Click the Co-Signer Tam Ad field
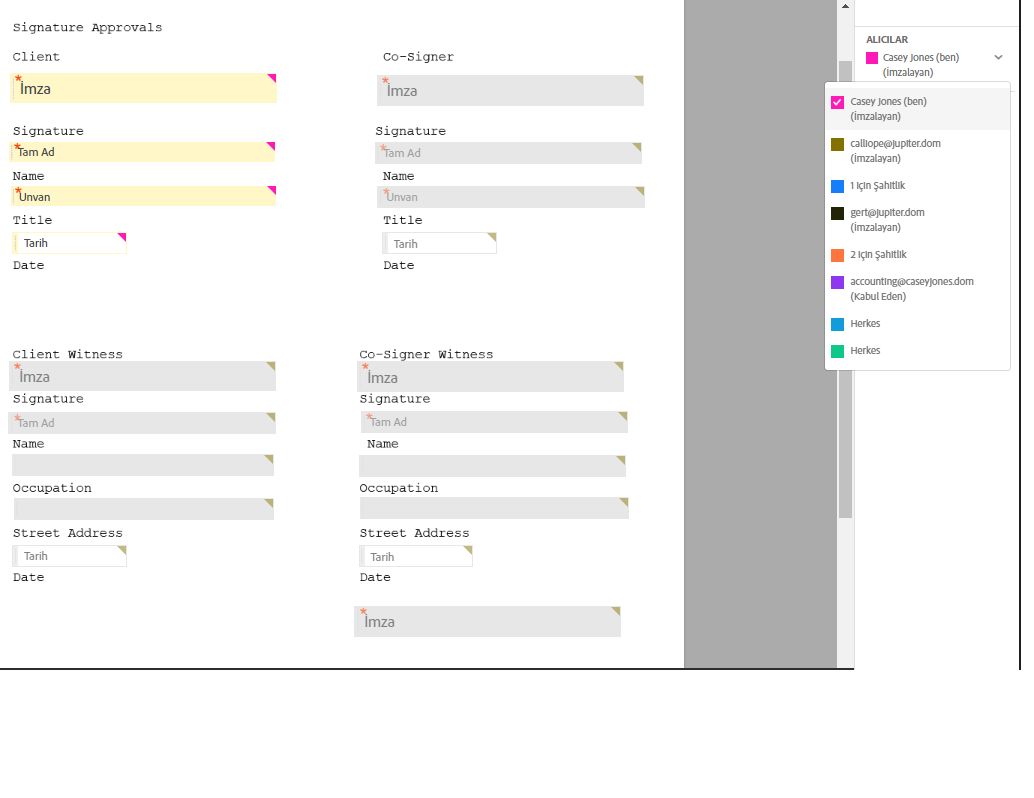 (x=508, y=153)
